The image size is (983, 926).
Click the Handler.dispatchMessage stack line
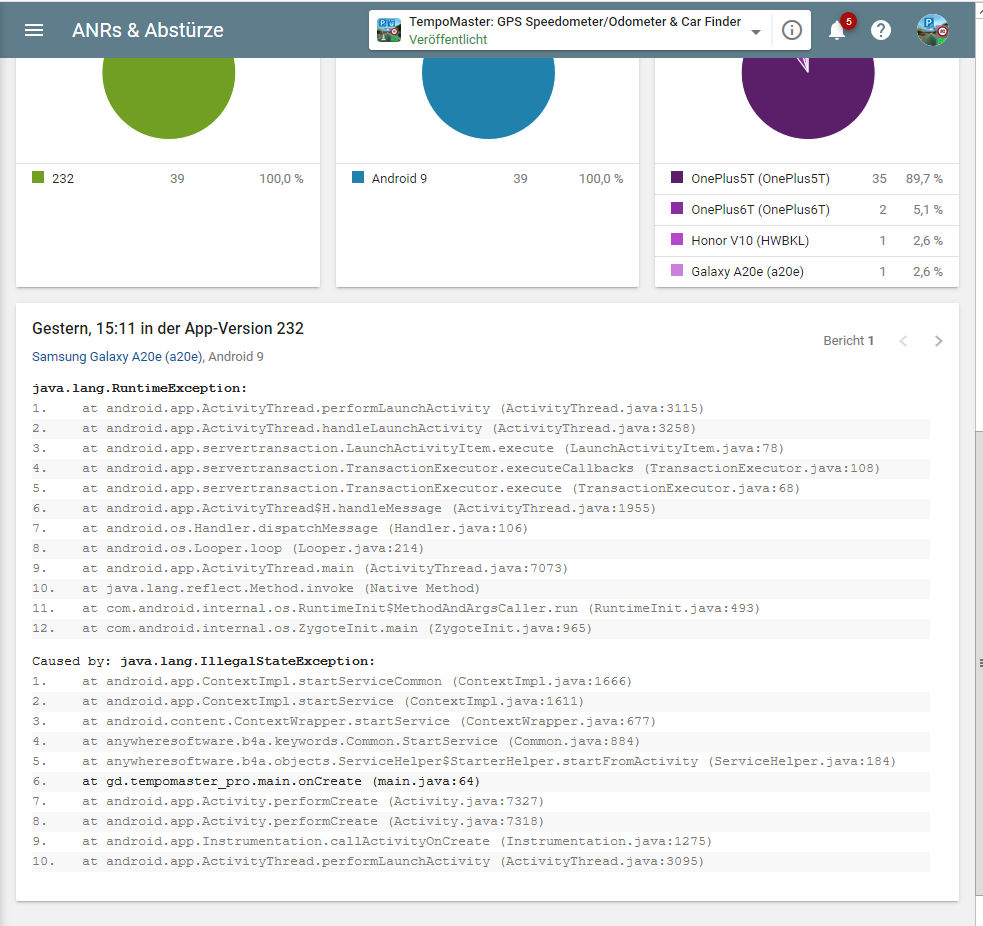[x=481, y=528]
